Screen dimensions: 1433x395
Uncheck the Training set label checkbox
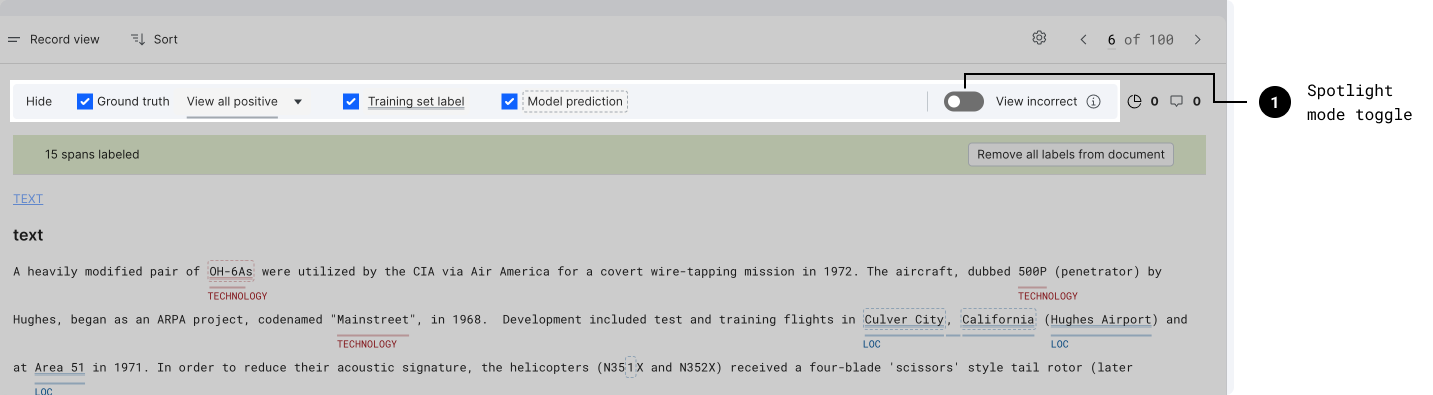coord(351,101)
